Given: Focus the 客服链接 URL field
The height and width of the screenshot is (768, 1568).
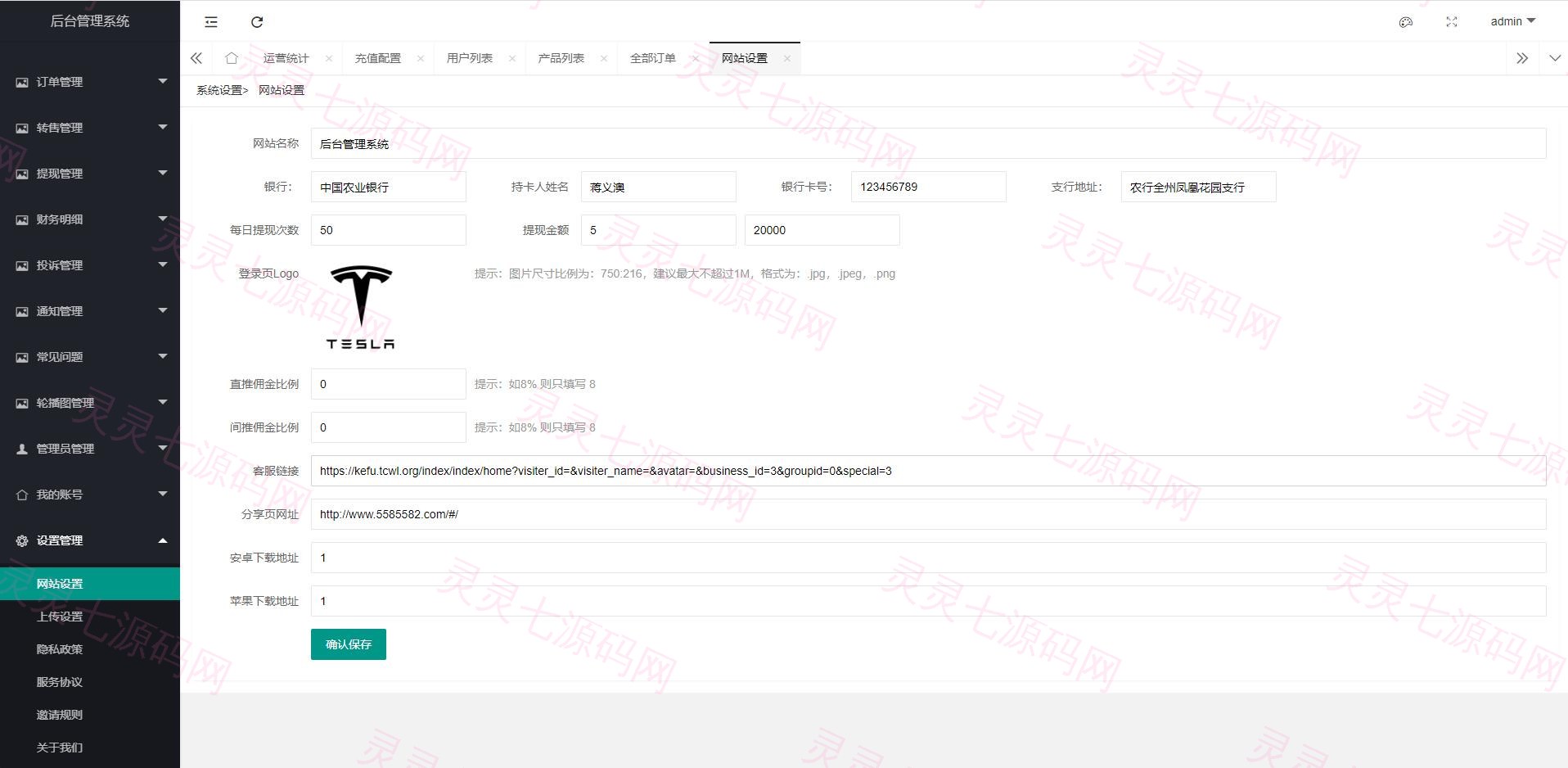Looking at the screenshot, I should (x=929, y=471).
